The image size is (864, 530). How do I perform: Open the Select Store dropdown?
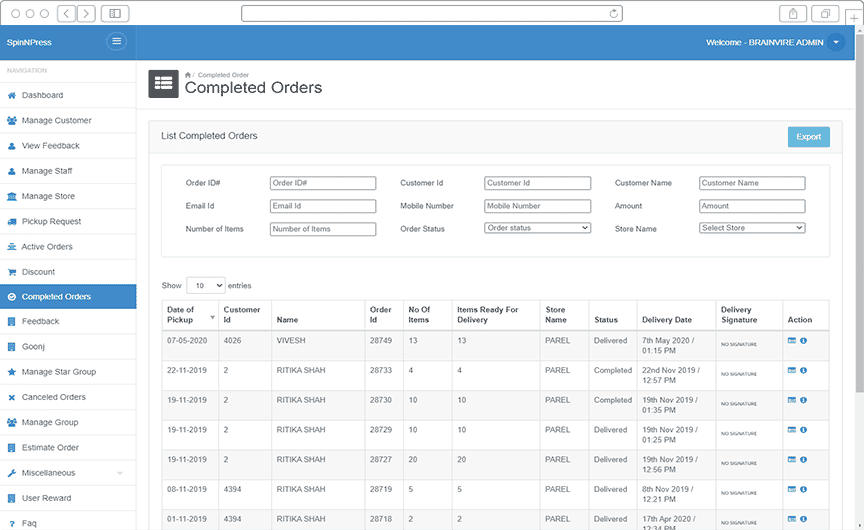click(752, 228)
